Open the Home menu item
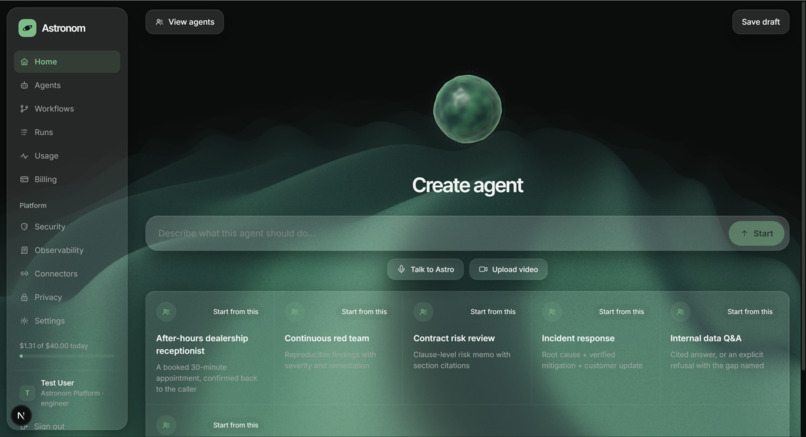 67,62
